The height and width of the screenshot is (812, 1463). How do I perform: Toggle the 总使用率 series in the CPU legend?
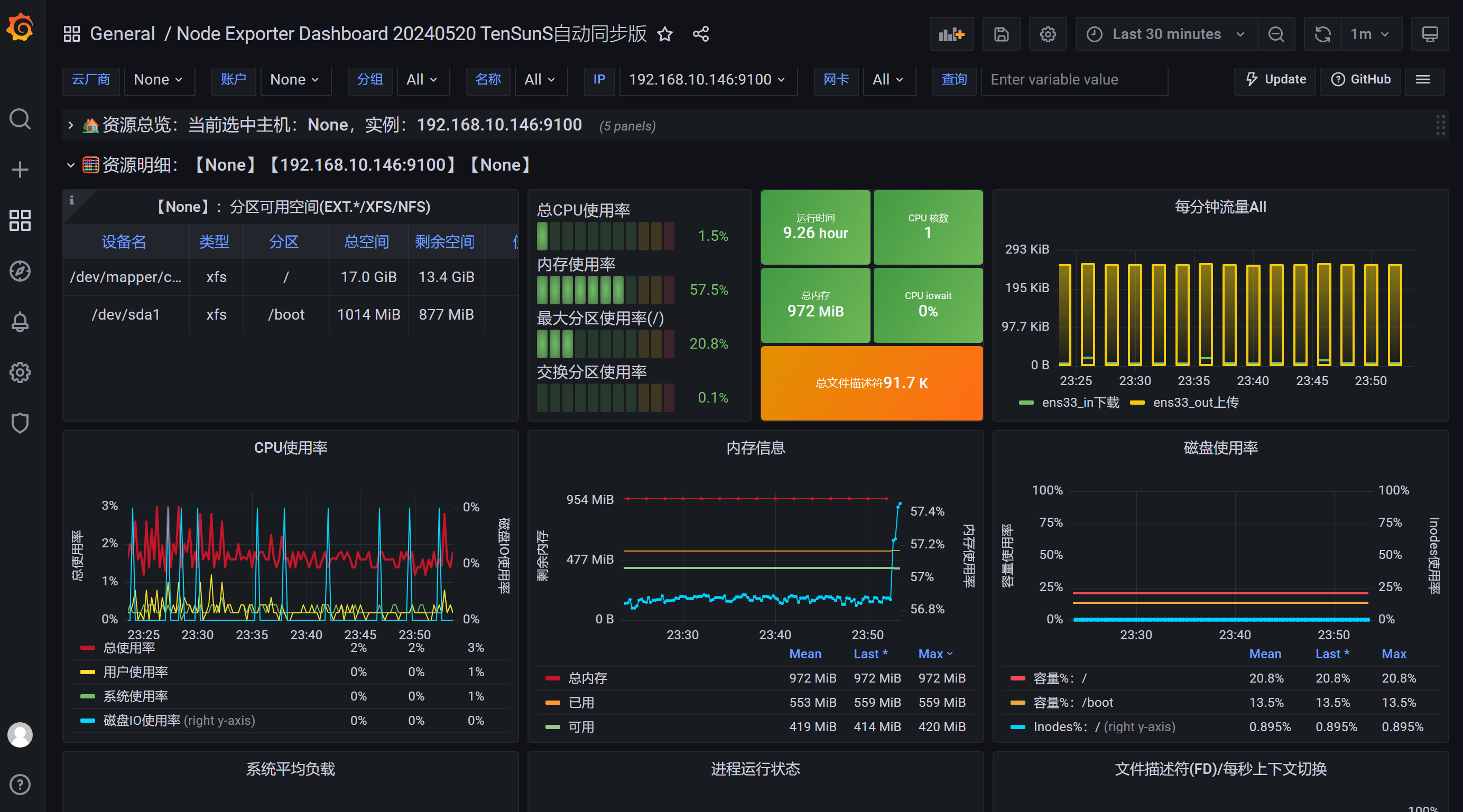click(x=129, y=648)
